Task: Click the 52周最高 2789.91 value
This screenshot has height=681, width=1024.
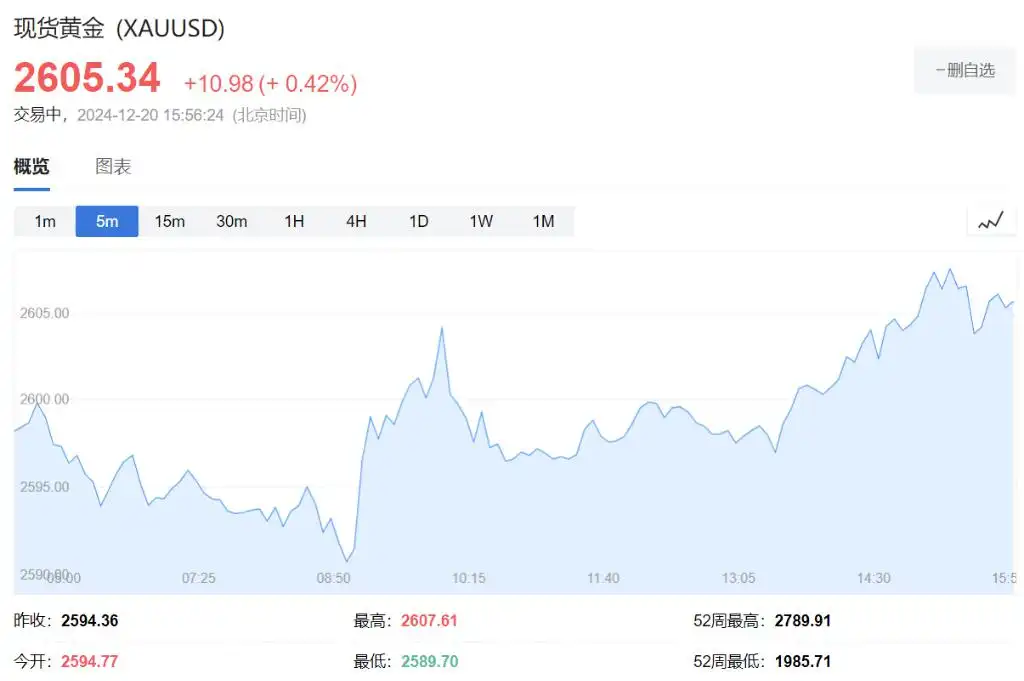Action: coord(802,621)
